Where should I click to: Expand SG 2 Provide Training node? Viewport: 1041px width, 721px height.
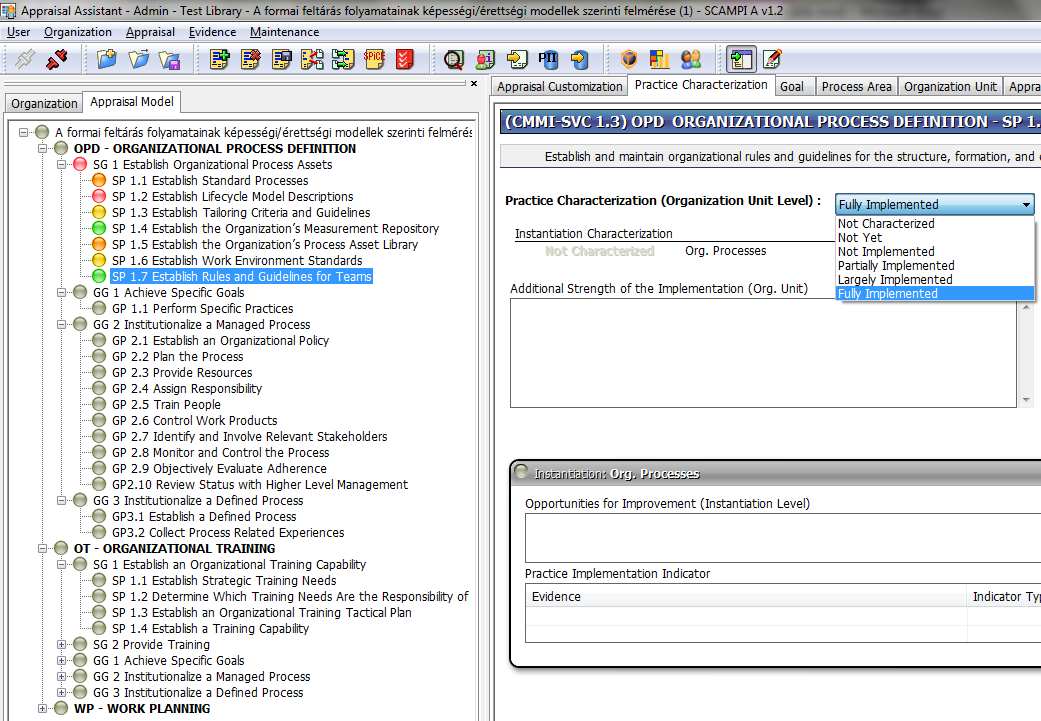tap(62, 645)
